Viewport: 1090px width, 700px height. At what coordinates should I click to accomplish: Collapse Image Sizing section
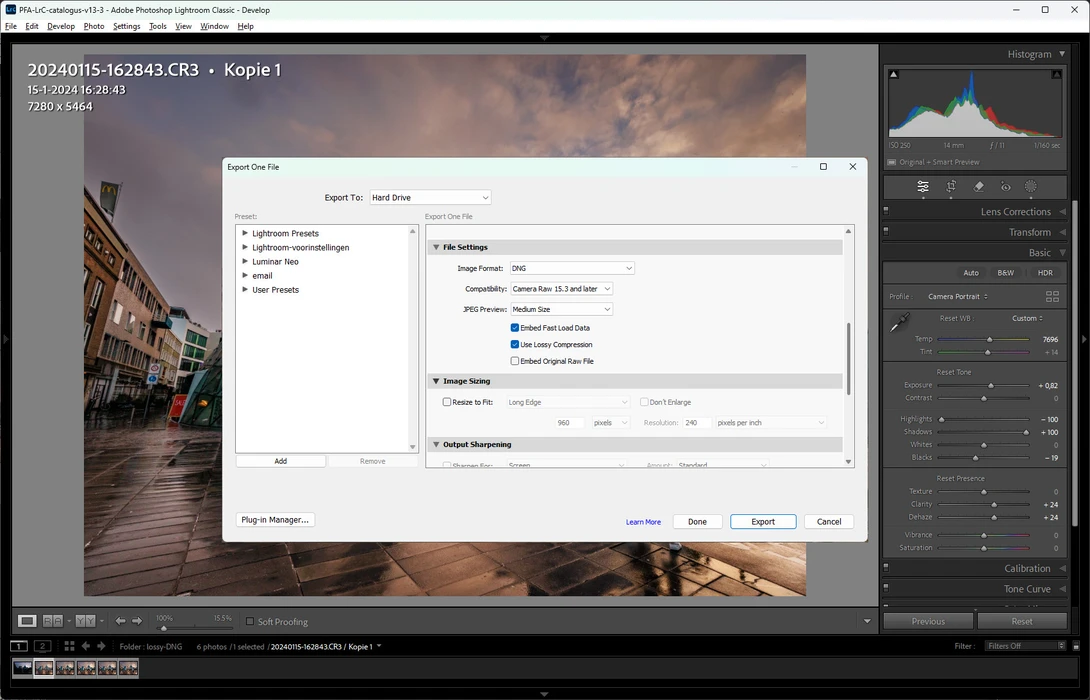pyautogui.click(x=437, y=381)
